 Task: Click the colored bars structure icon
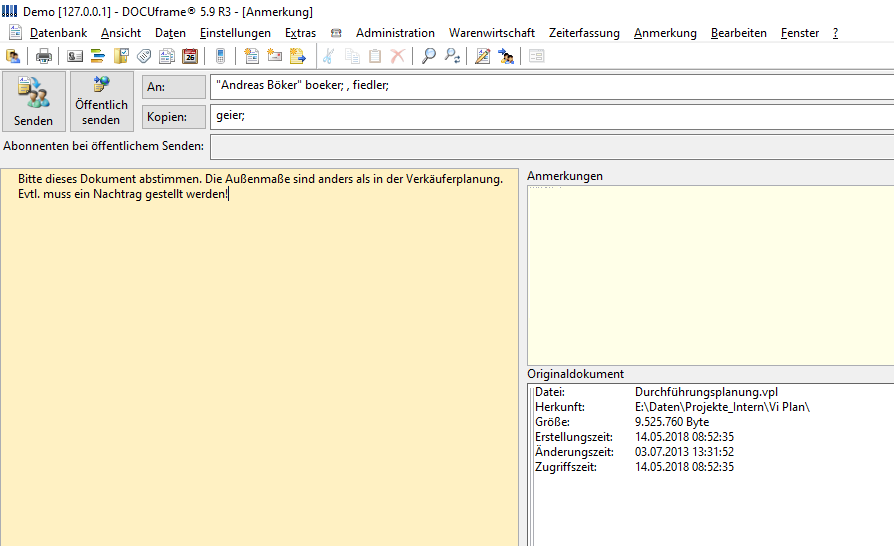97,56
